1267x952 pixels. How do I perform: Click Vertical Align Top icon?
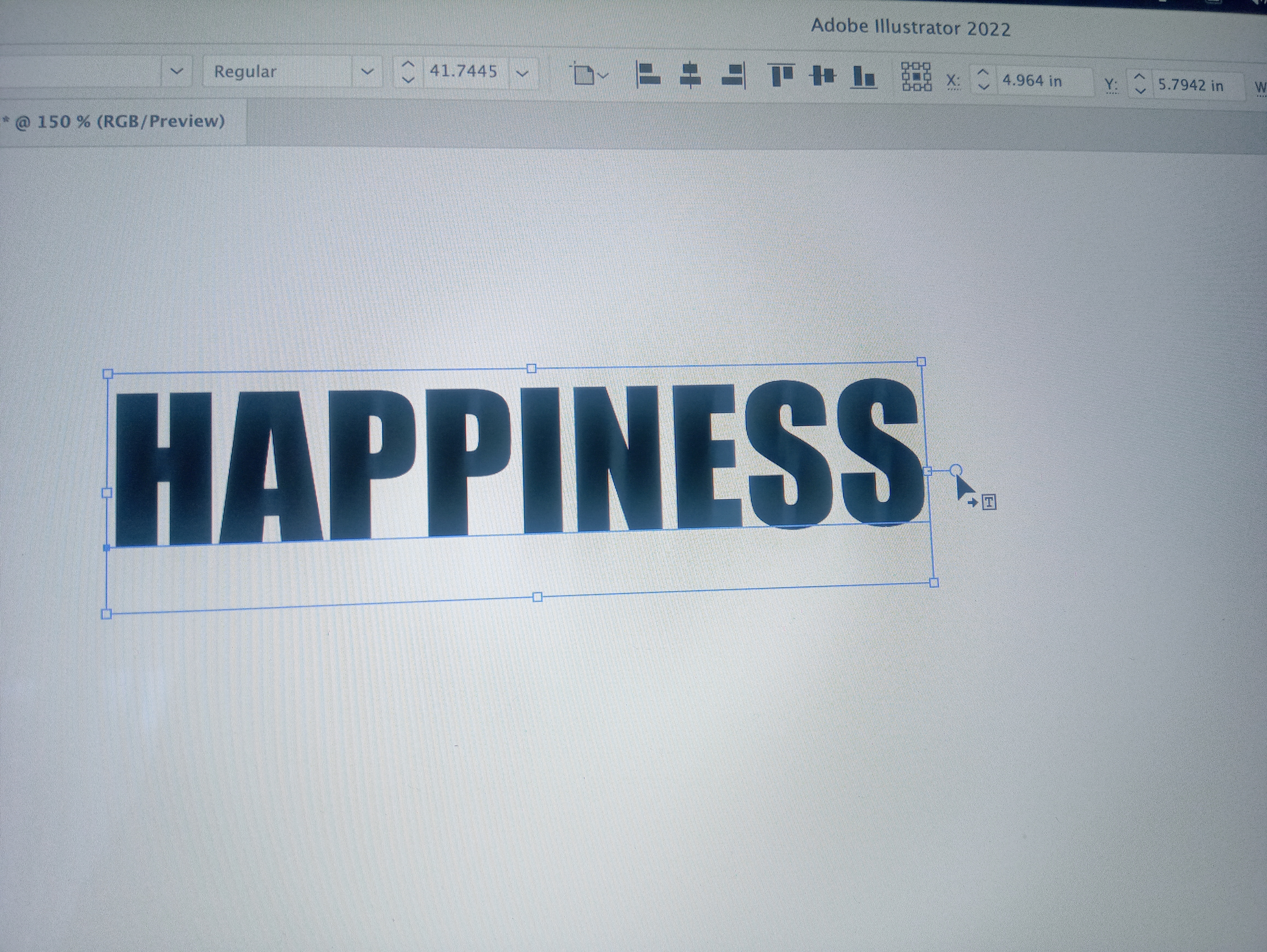781,76
